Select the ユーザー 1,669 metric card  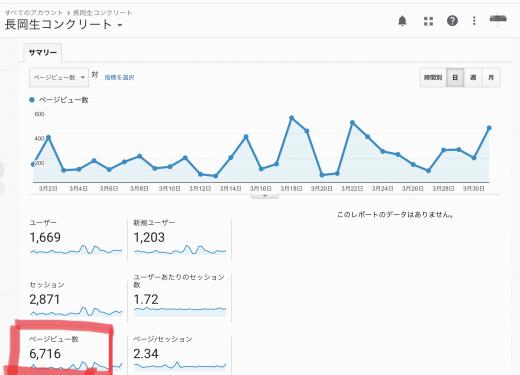[76, 237]
